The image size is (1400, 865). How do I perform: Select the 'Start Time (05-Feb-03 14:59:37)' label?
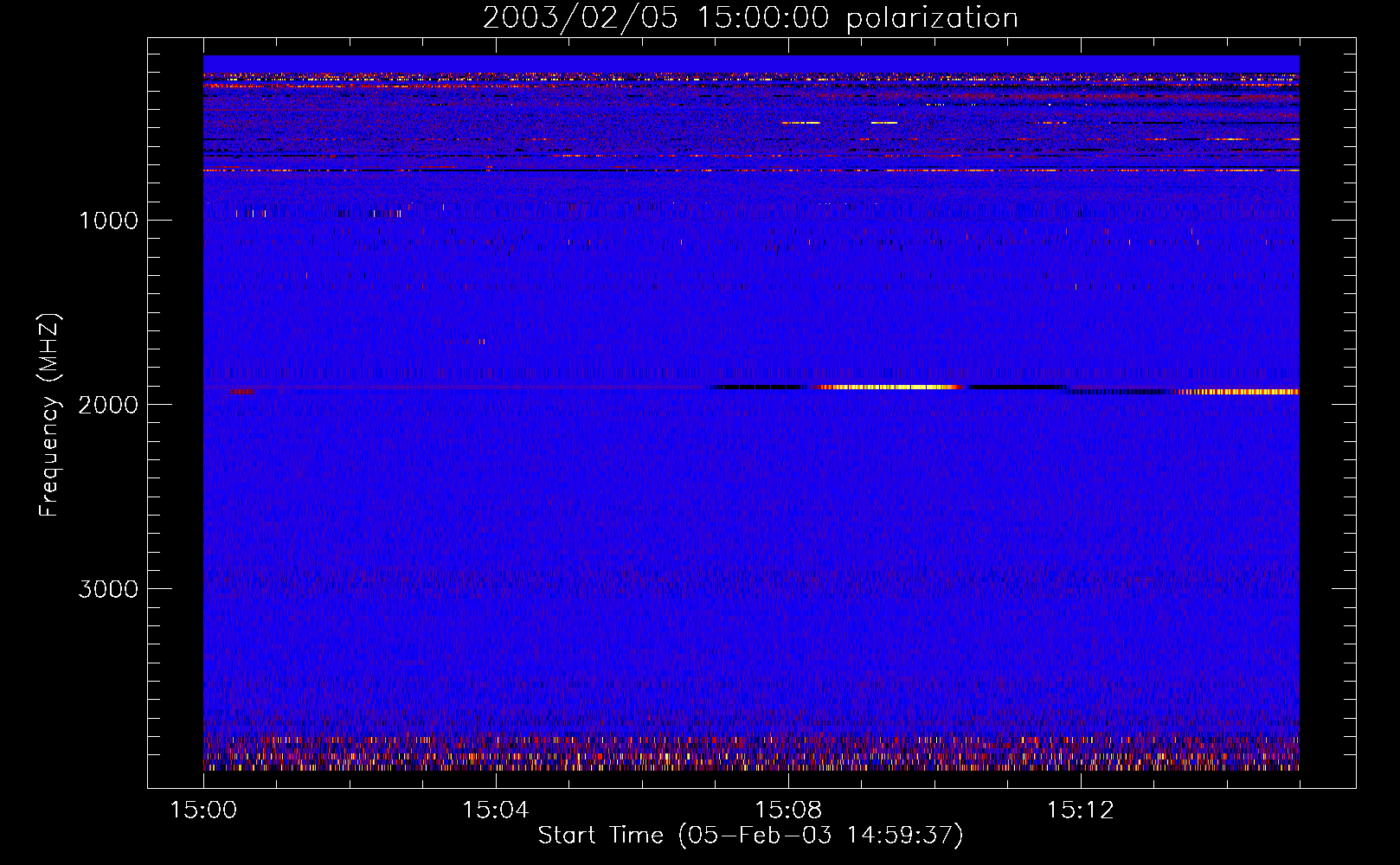click(750, 836)
